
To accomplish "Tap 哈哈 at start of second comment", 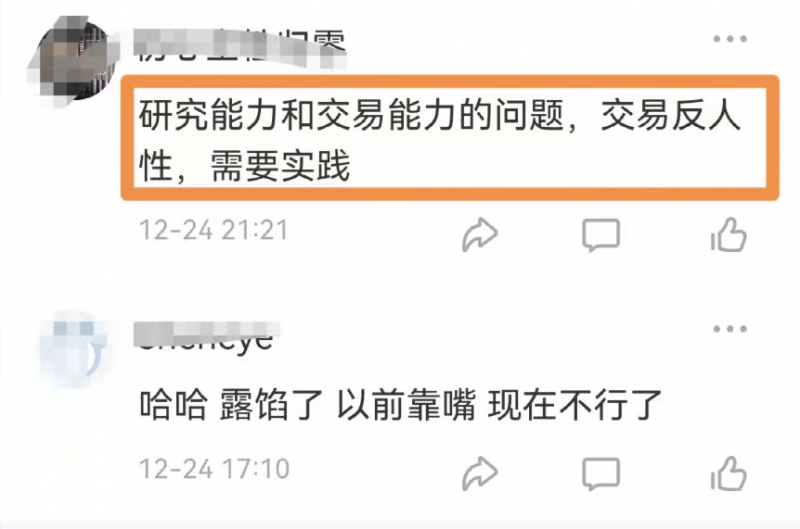I will point(173,405).
